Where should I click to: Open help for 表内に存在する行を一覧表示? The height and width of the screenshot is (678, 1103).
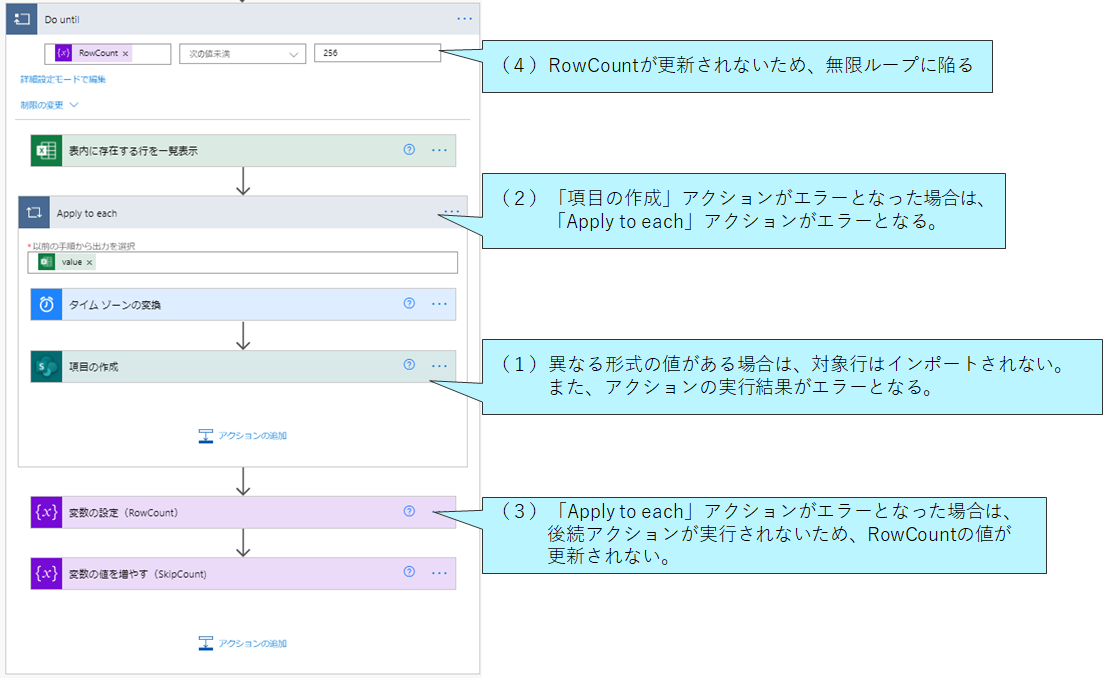pos(409,150)
